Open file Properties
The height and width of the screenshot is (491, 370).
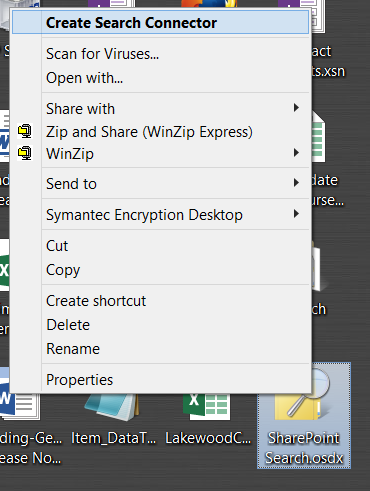160,379
